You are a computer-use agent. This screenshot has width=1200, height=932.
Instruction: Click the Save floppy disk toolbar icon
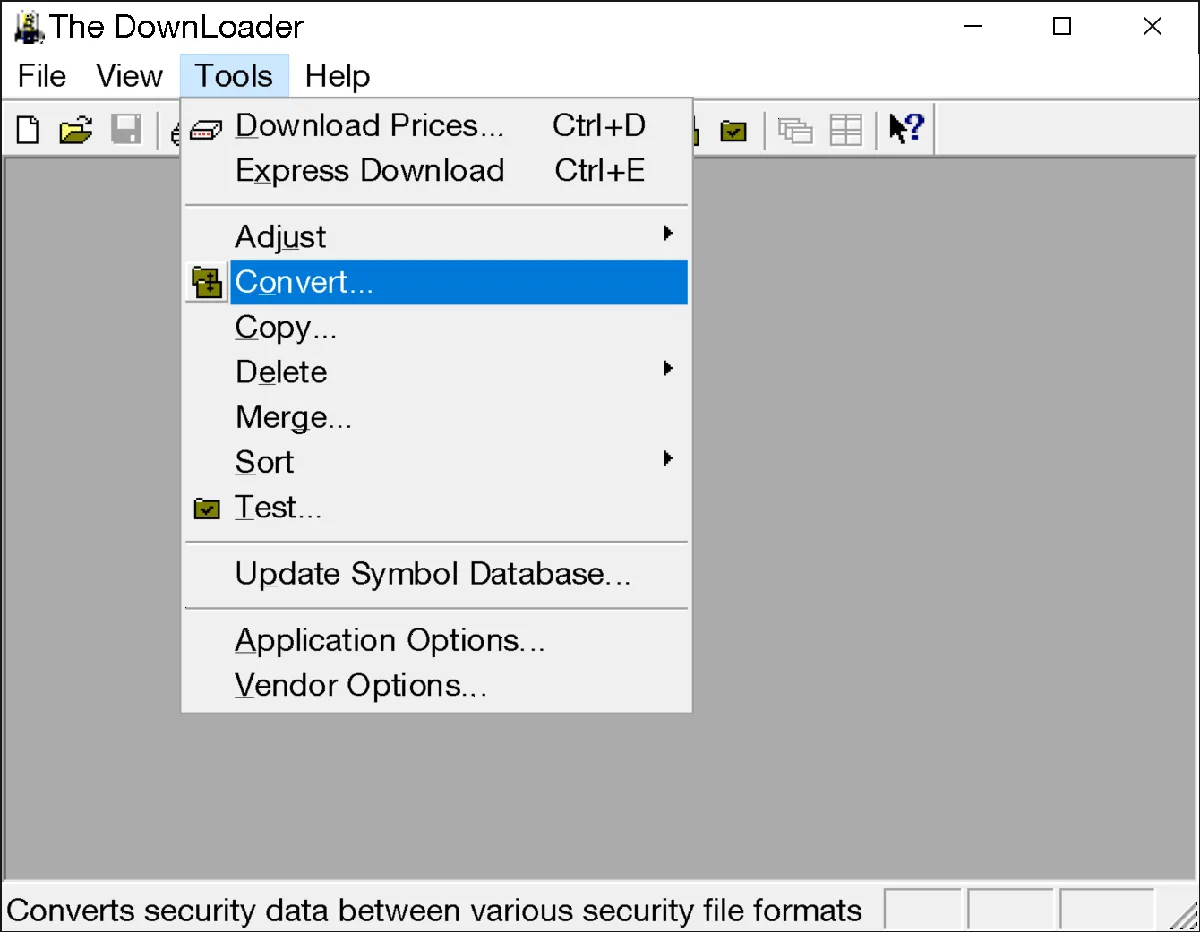coord(125,130)
